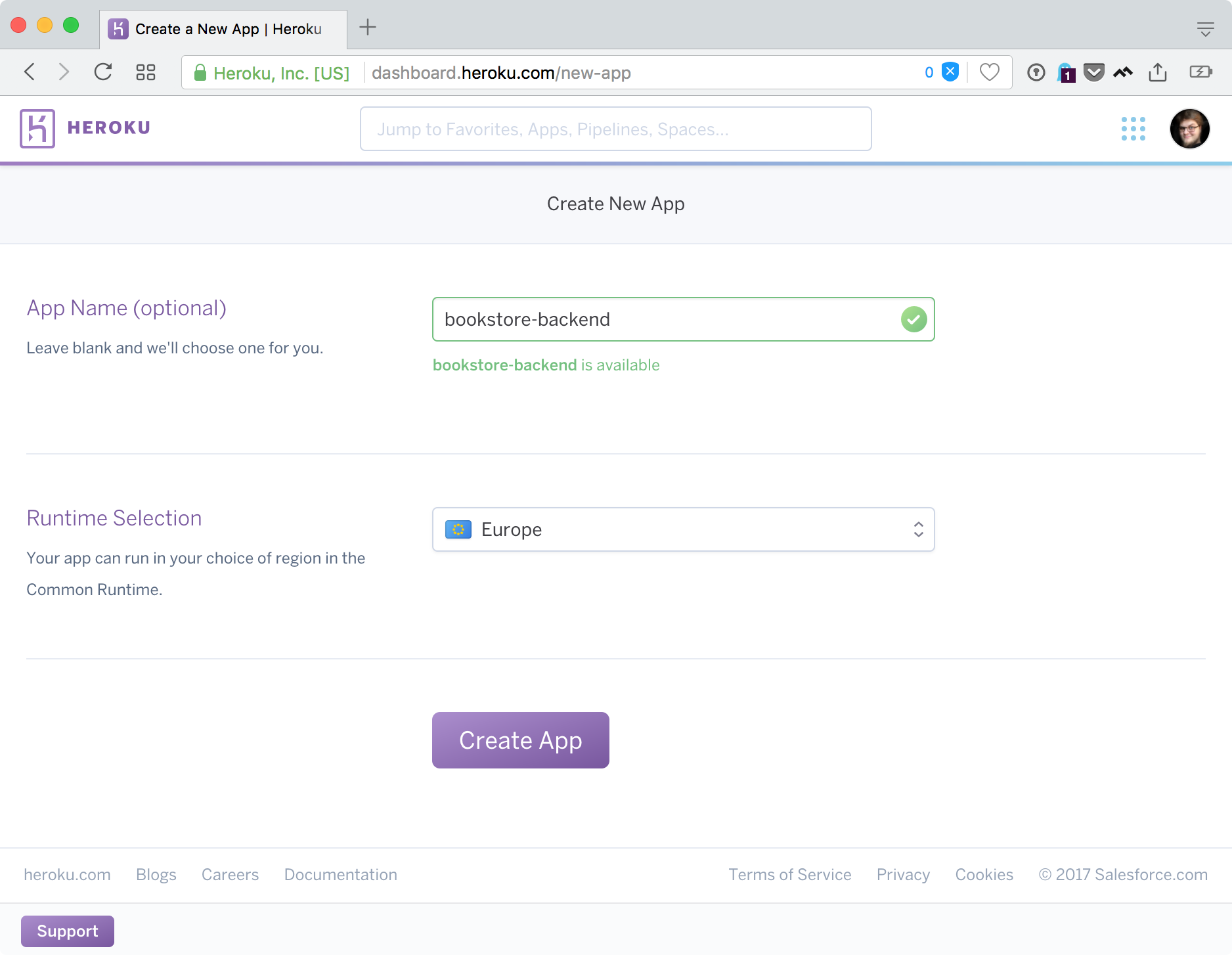Screen dimensions: 1232x955
Task: Open the Blogs footer link
Action: tap(156, 875)
